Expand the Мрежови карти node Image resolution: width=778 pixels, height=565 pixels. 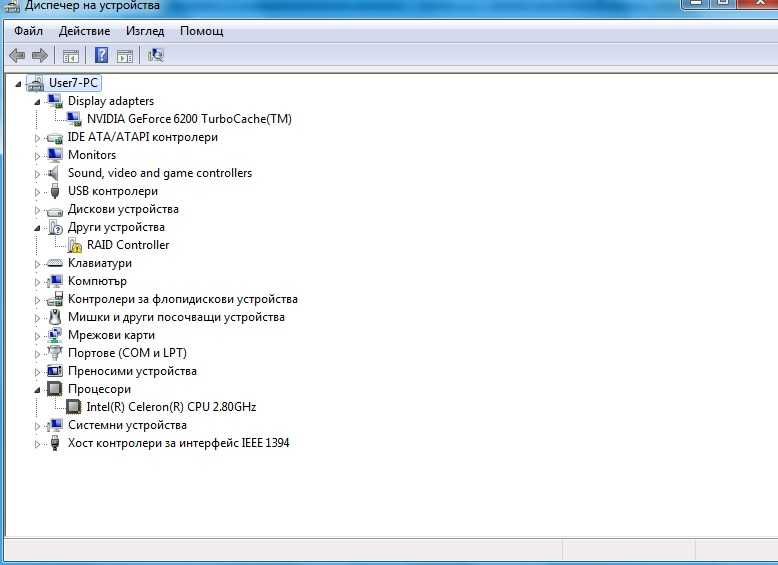(x=37, y=336)
